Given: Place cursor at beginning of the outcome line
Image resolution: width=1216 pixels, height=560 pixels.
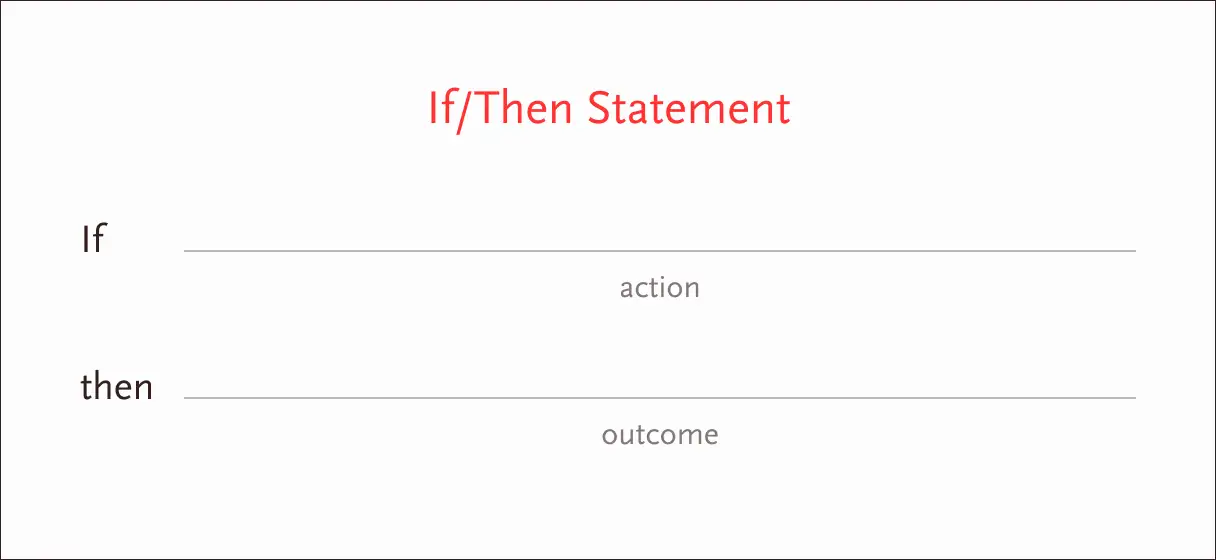Looking at the screenshot, I should pyautogui.click(x=187, y=398).
